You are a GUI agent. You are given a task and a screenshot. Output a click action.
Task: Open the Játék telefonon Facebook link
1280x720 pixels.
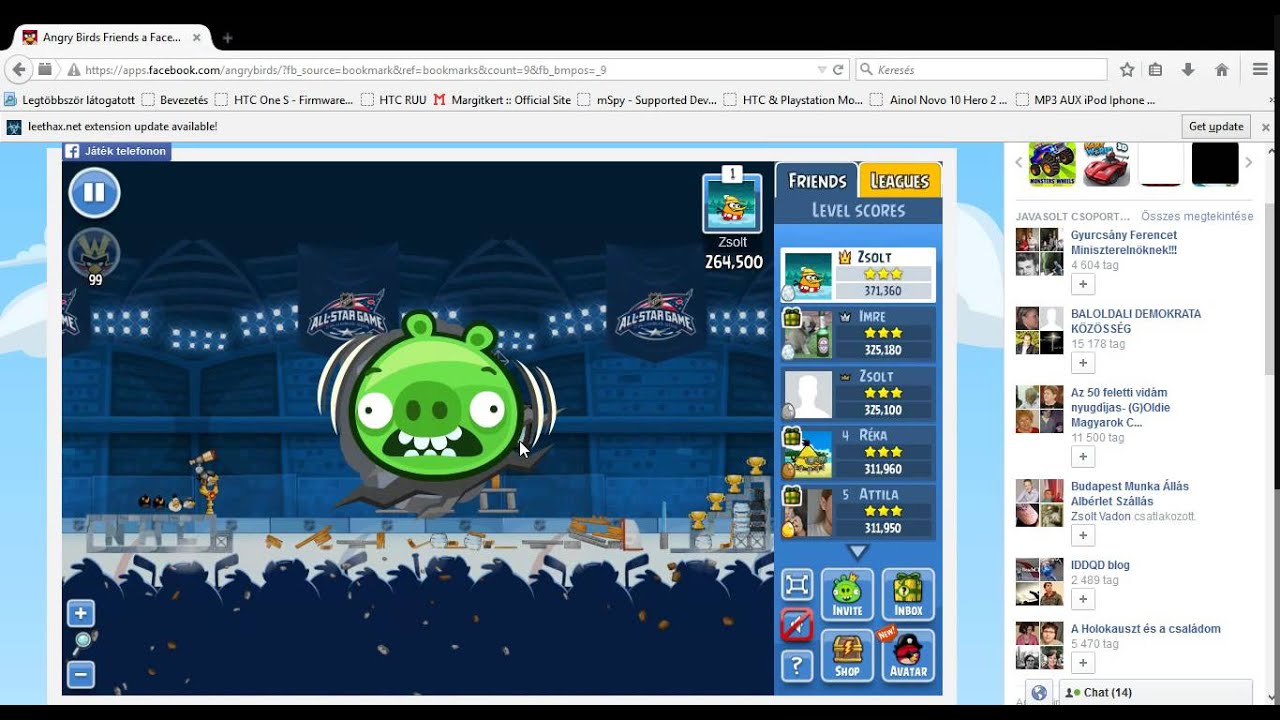click(117, 151)
